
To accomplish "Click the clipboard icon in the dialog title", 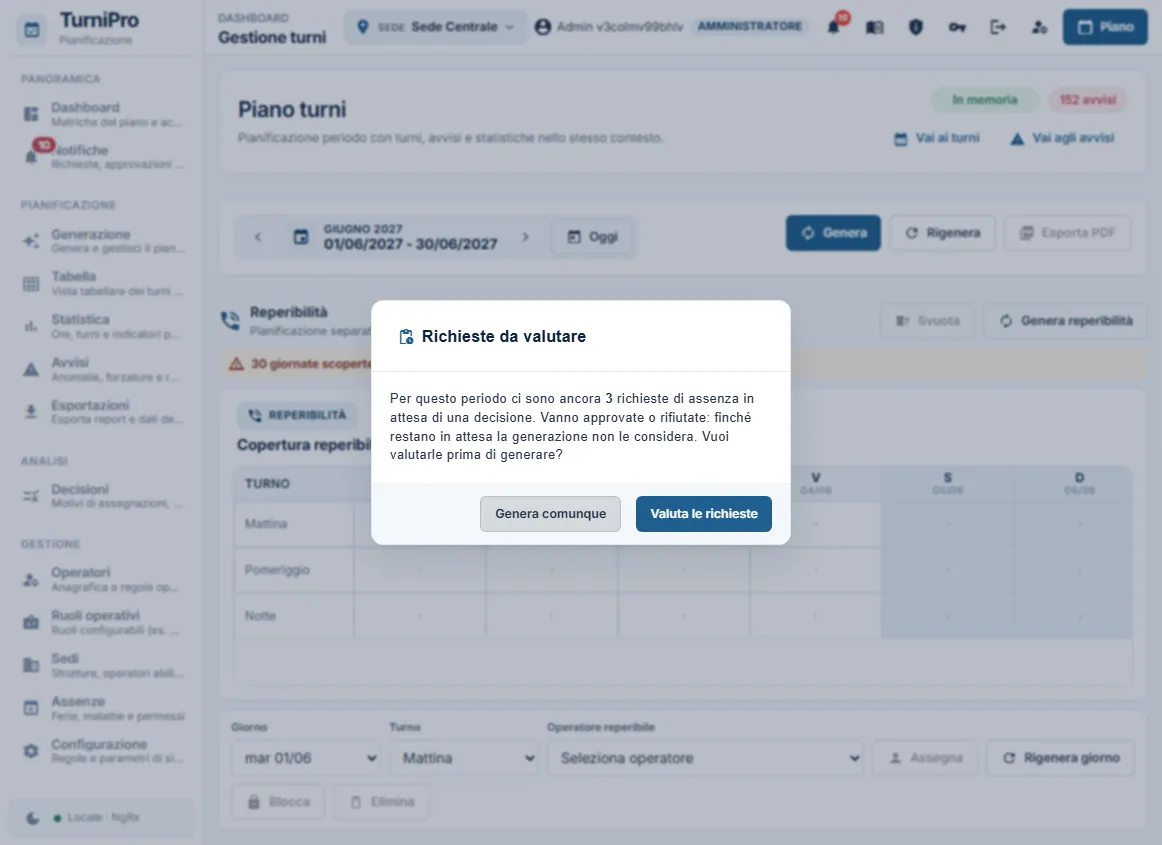I will [406, 337].
